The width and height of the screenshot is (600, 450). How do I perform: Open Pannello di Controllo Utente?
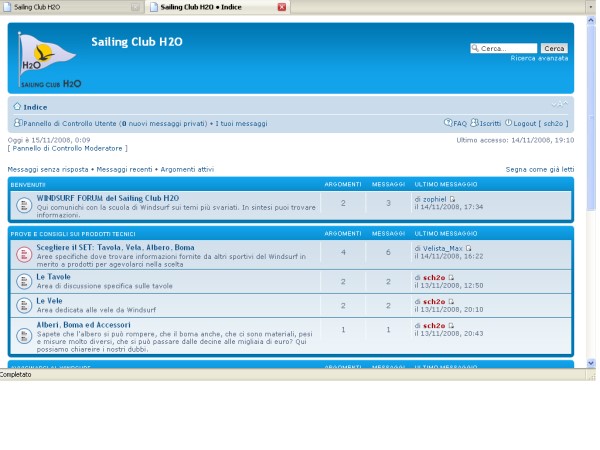pos(68,124)
